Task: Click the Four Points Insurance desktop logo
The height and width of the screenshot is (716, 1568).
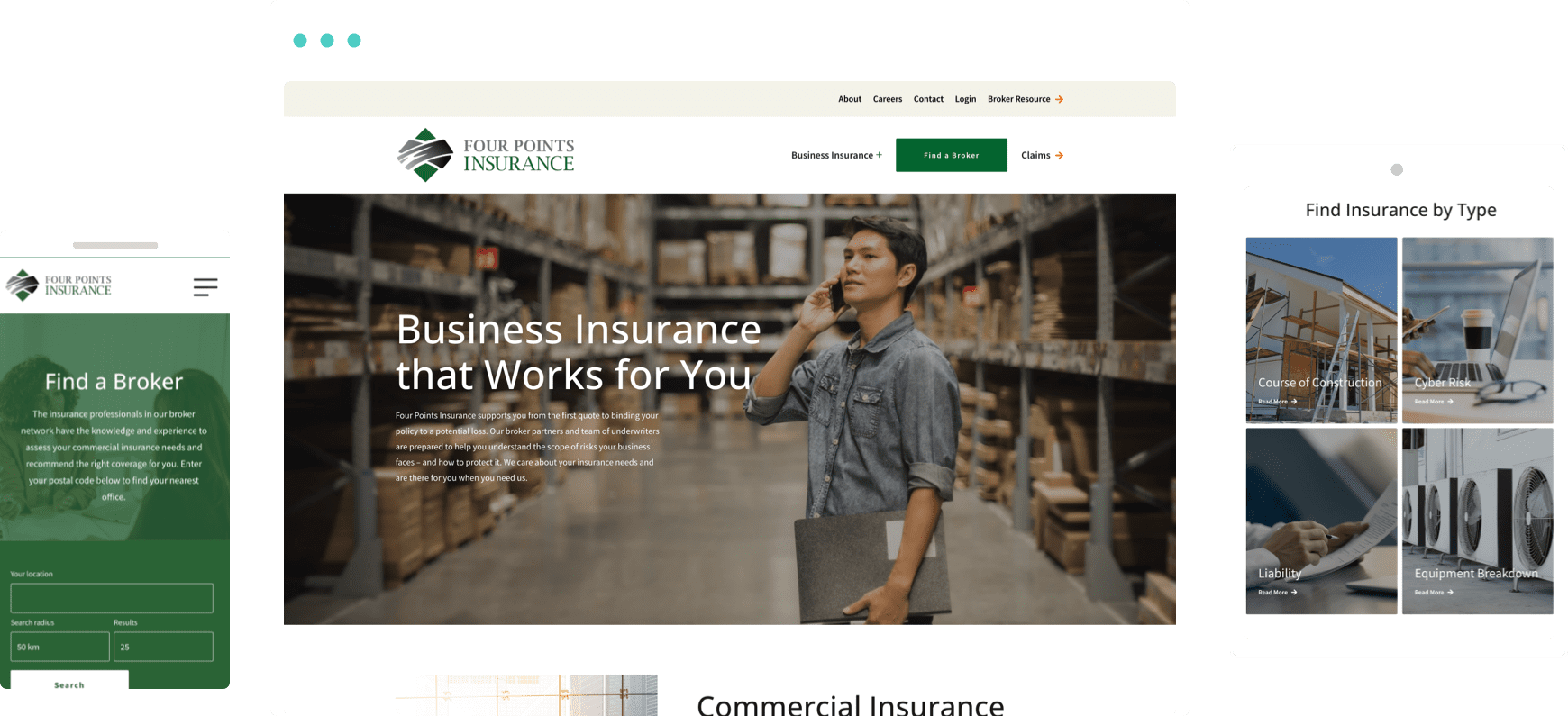Action: coord(486,155)
